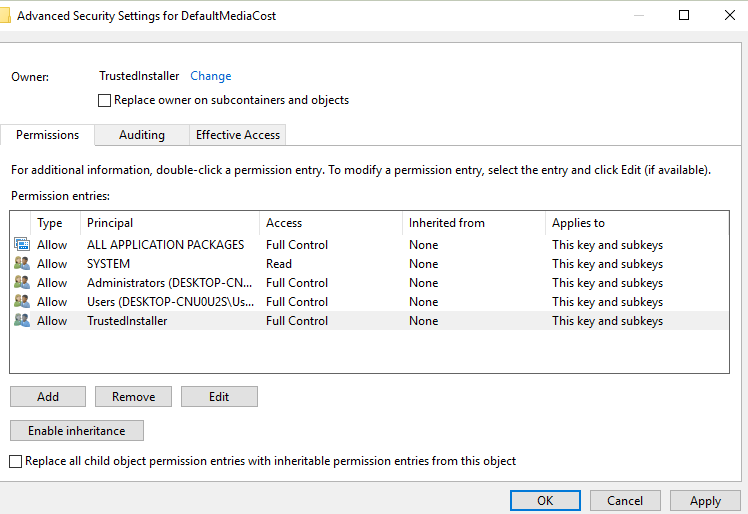Confirm settings with the OK button
The width and height of the screenshot is (748, 514).
(544, 501)
